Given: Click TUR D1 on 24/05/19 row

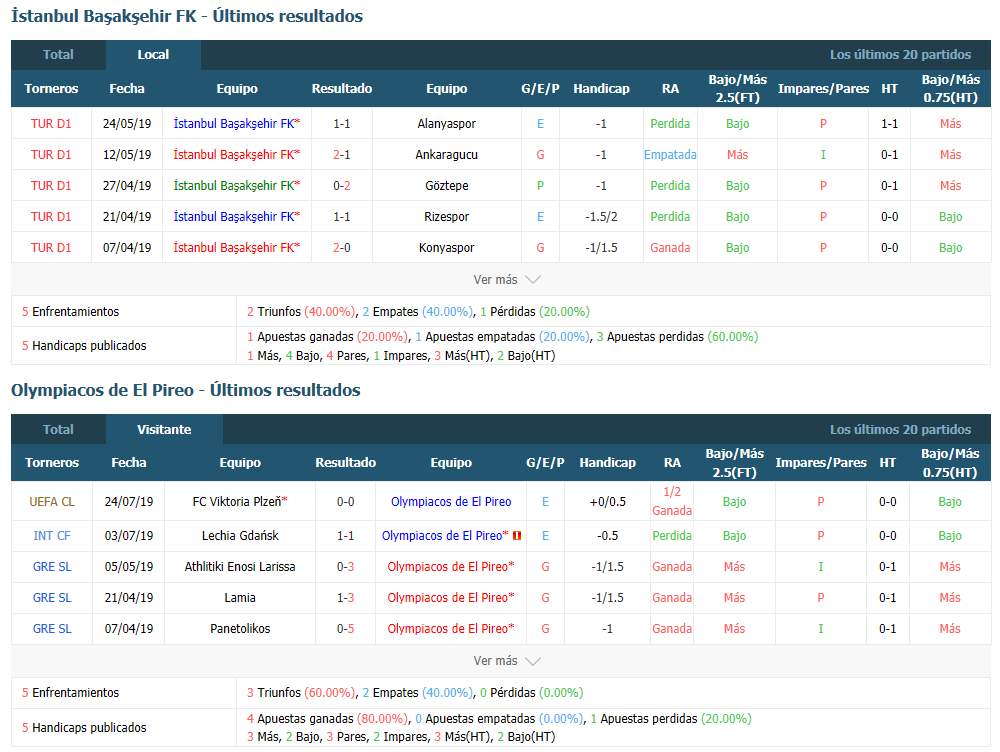Looking at the screenshot, I should click(x=51, y=124).
